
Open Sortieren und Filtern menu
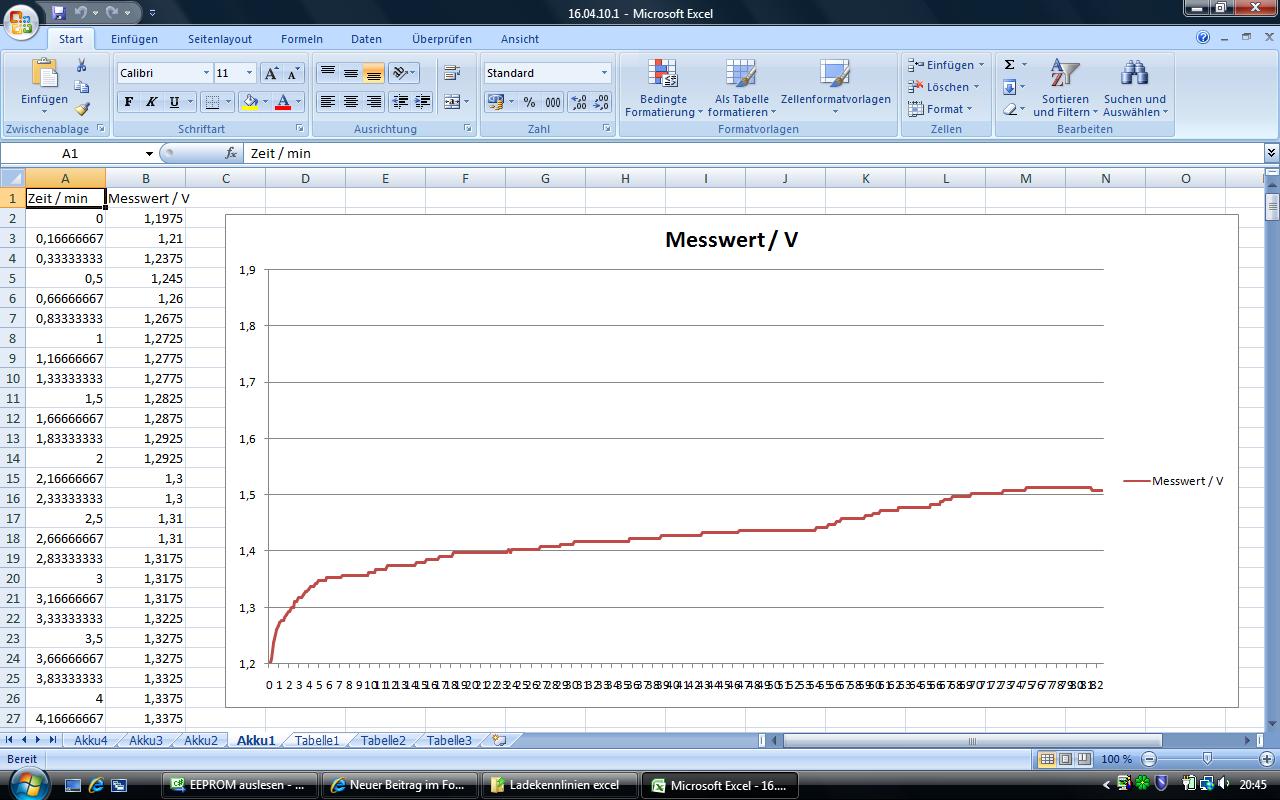tap(1065, 88)
